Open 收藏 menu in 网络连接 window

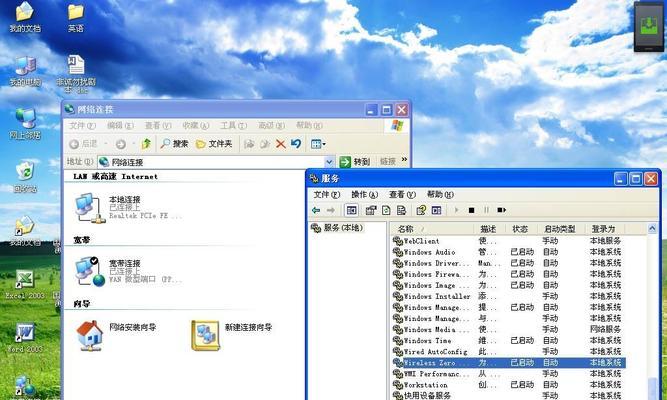pos(196,126)
